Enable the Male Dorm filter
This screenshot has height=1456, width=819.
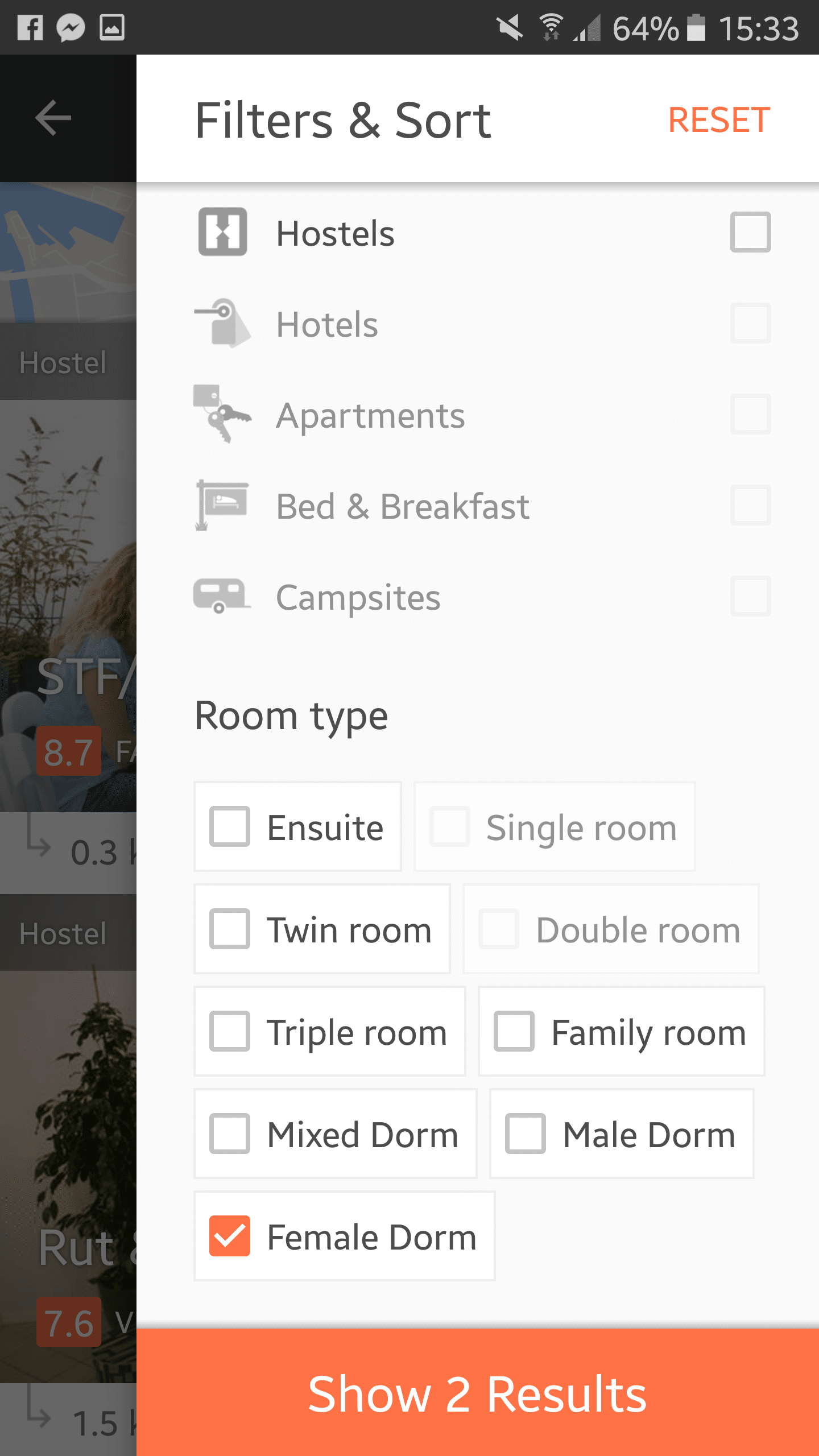pyautogui.click(x=526, y=1133)
